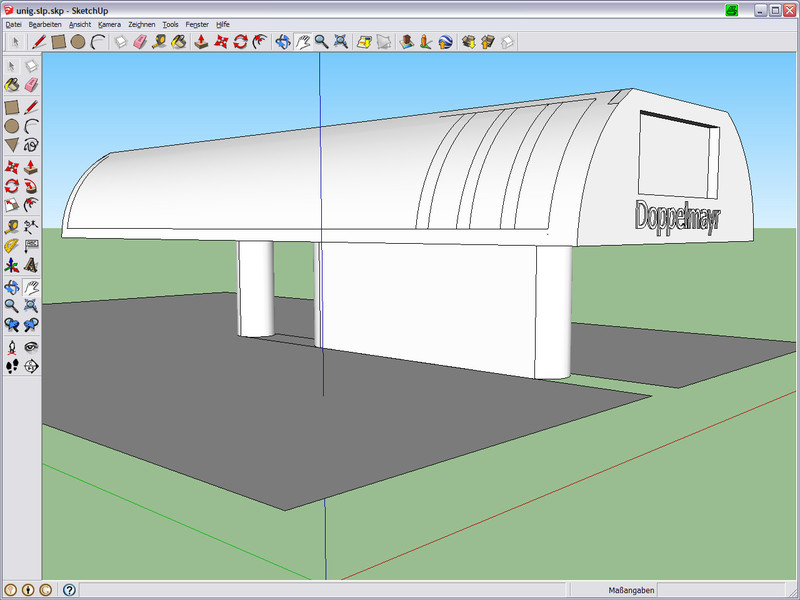The image size is (800, 600).
Task: Activate the Orbit tool in top toolbar
Action: [x=283, y=42]
